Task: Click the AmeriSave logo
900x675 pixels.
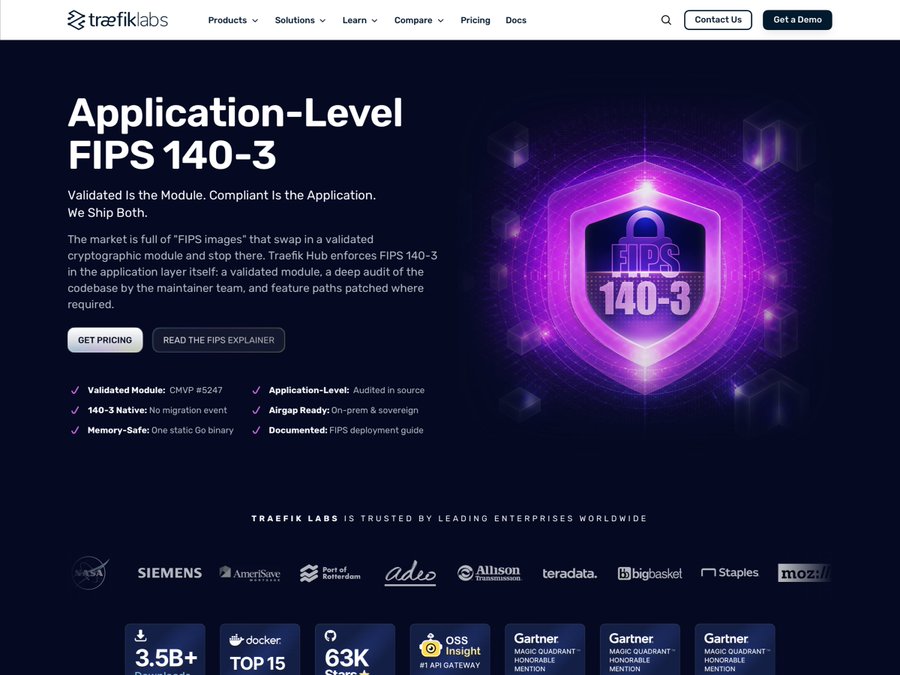Action: pyautogui.click(x=250, y=573)
